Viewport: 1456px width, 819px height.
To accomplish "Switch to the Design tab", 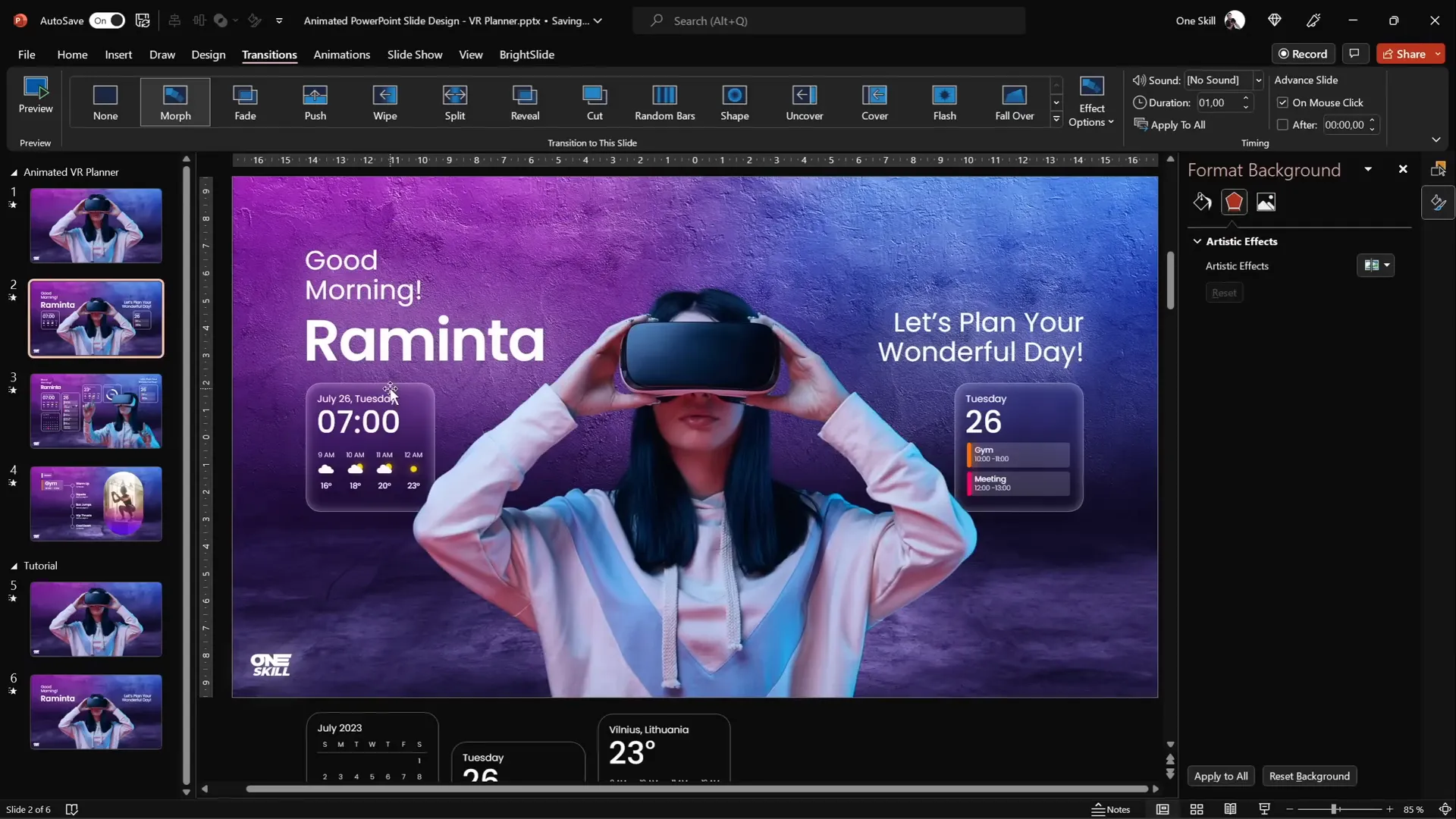I will tap(209, 55).
